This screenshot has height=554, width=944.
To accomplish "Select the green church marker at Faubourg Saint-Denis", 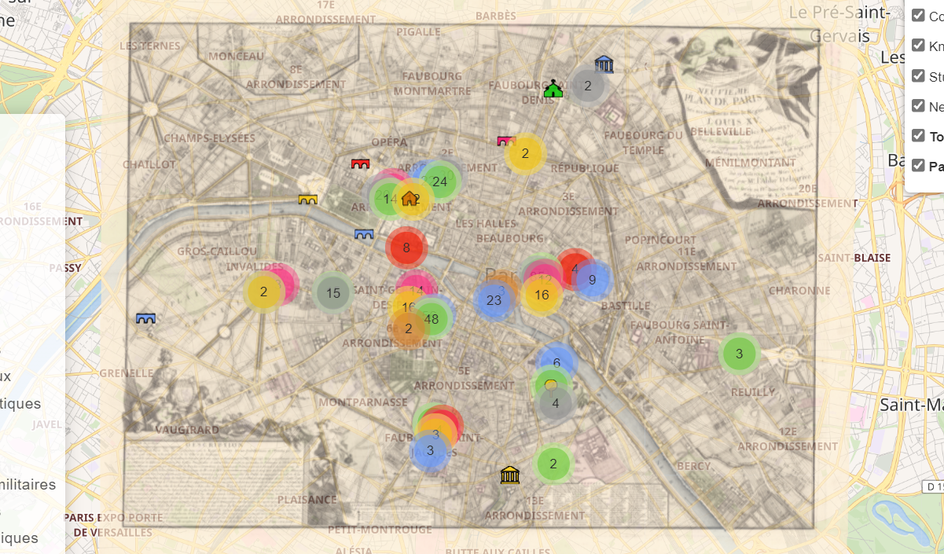I will click(x=553, y=89).
